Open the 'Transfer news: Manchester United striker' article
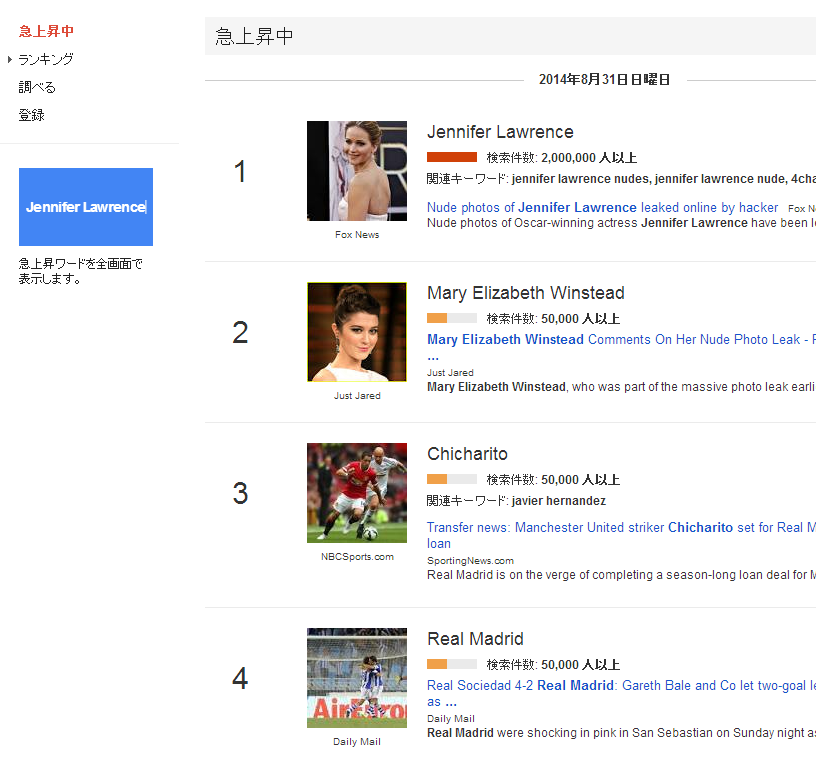Viewport: 816px width, 761px height. (621, 535)
